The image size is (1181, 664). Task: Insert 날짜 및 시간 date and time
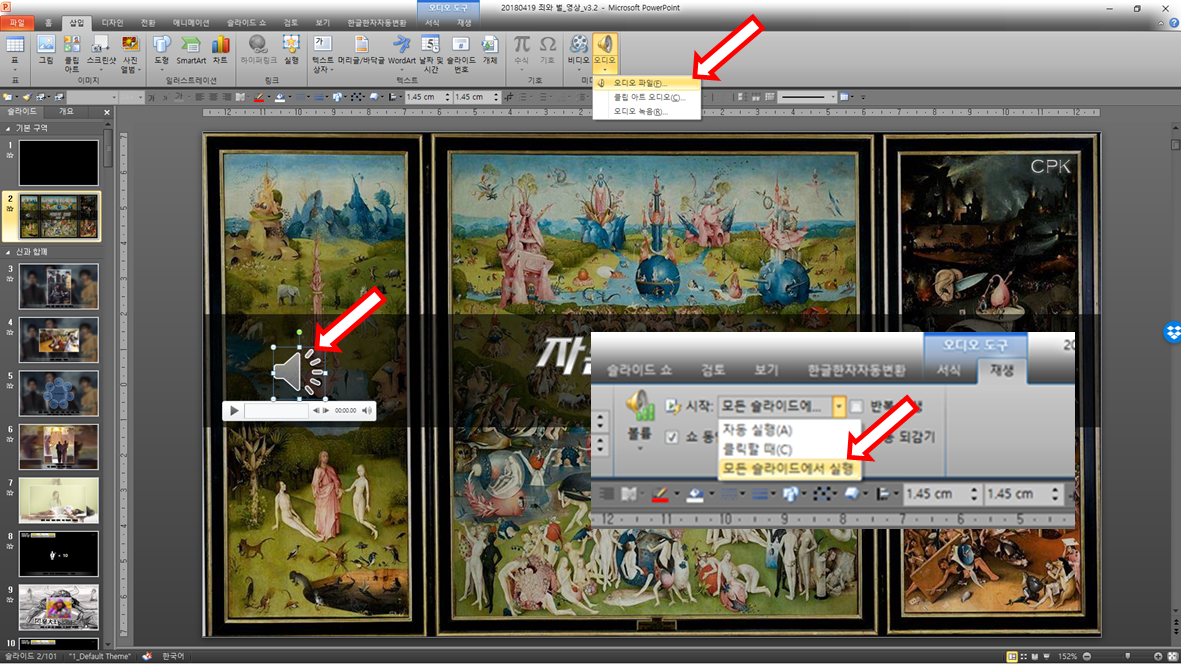(431, 53)
